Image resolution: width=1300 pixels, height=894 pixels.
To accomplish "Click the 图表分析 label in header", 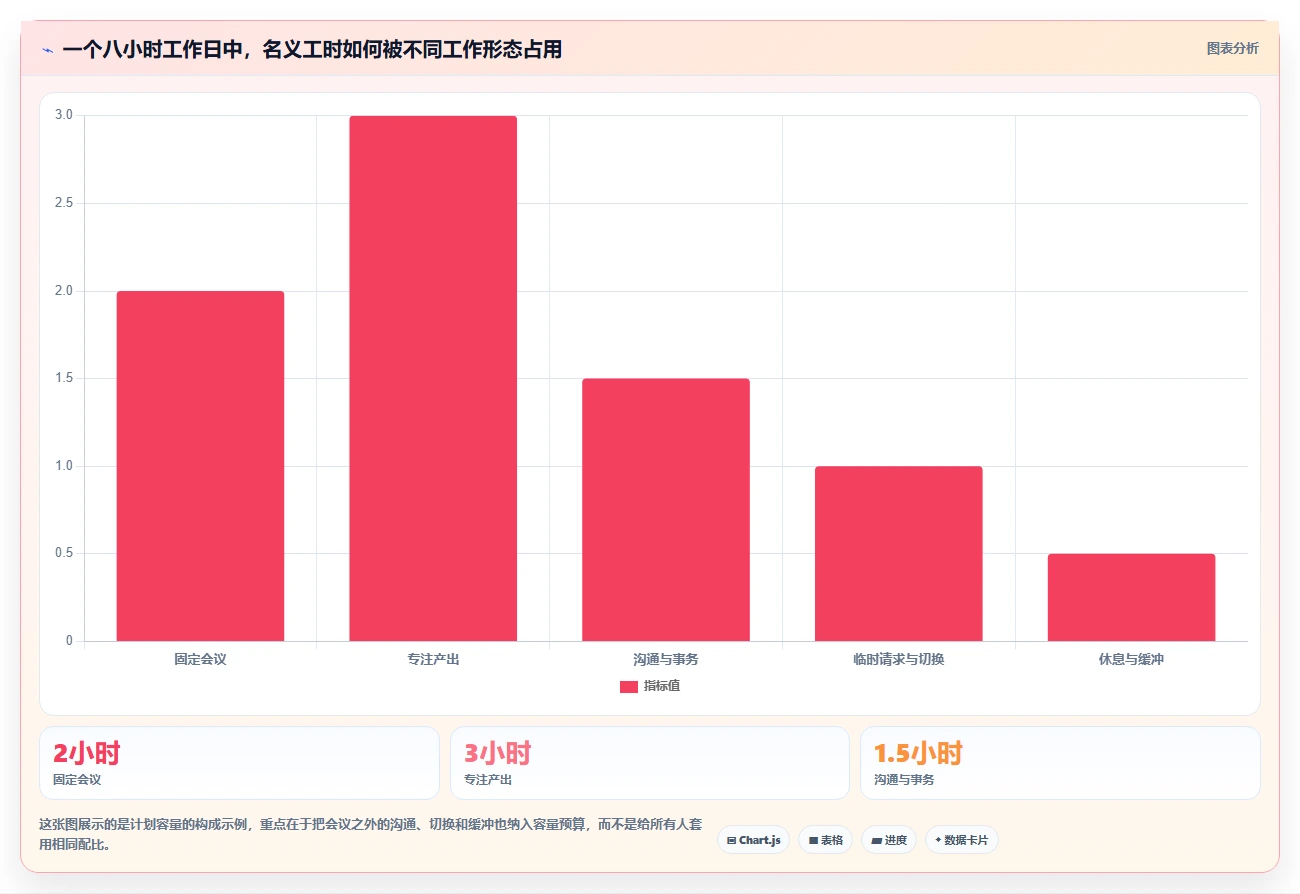I will [x=1232, y=48].
